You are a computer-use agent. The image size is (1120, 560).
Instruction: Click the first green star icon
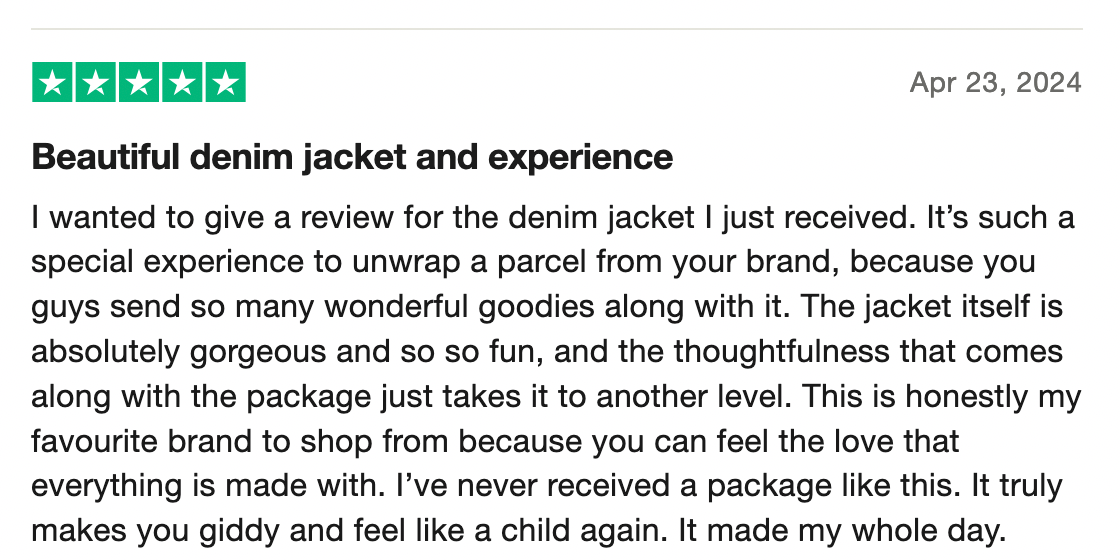[53, 83]
